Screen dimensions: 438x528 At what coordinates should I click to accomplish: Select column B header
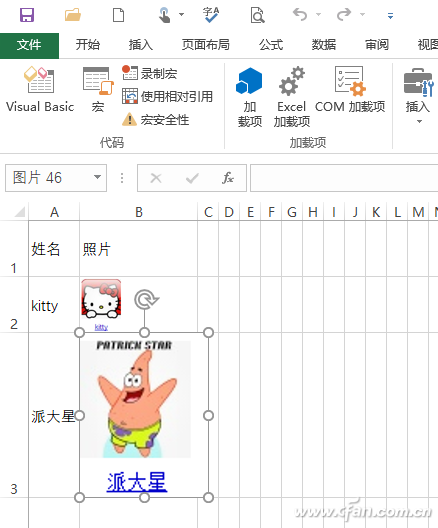(139, 212)
